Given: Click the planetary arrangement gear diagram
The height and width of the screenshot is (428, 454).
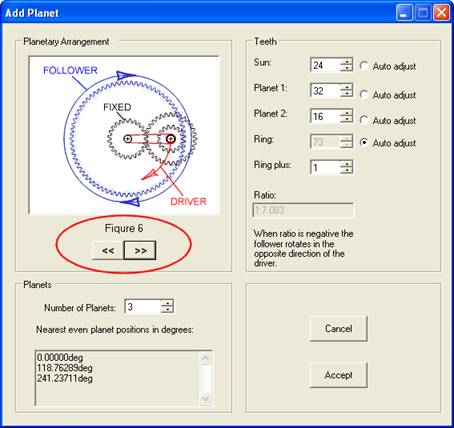Looking at the screenshot, I should pyautogui.click(x=124, y=135).
